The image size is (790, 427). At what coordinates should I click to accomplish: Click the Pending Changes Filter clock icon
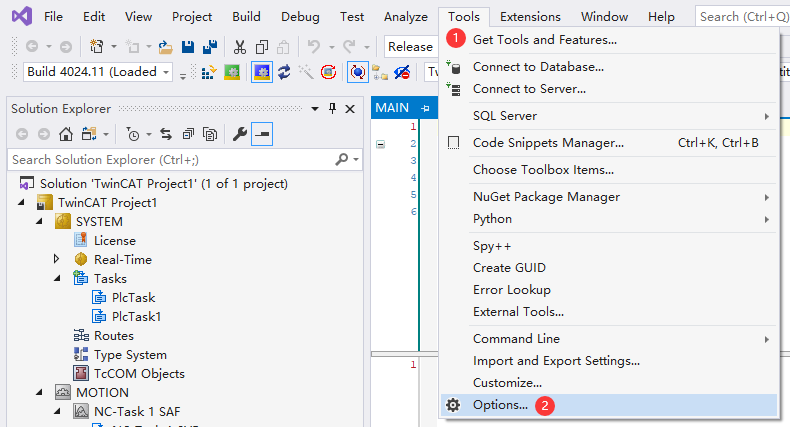[133, 134]
